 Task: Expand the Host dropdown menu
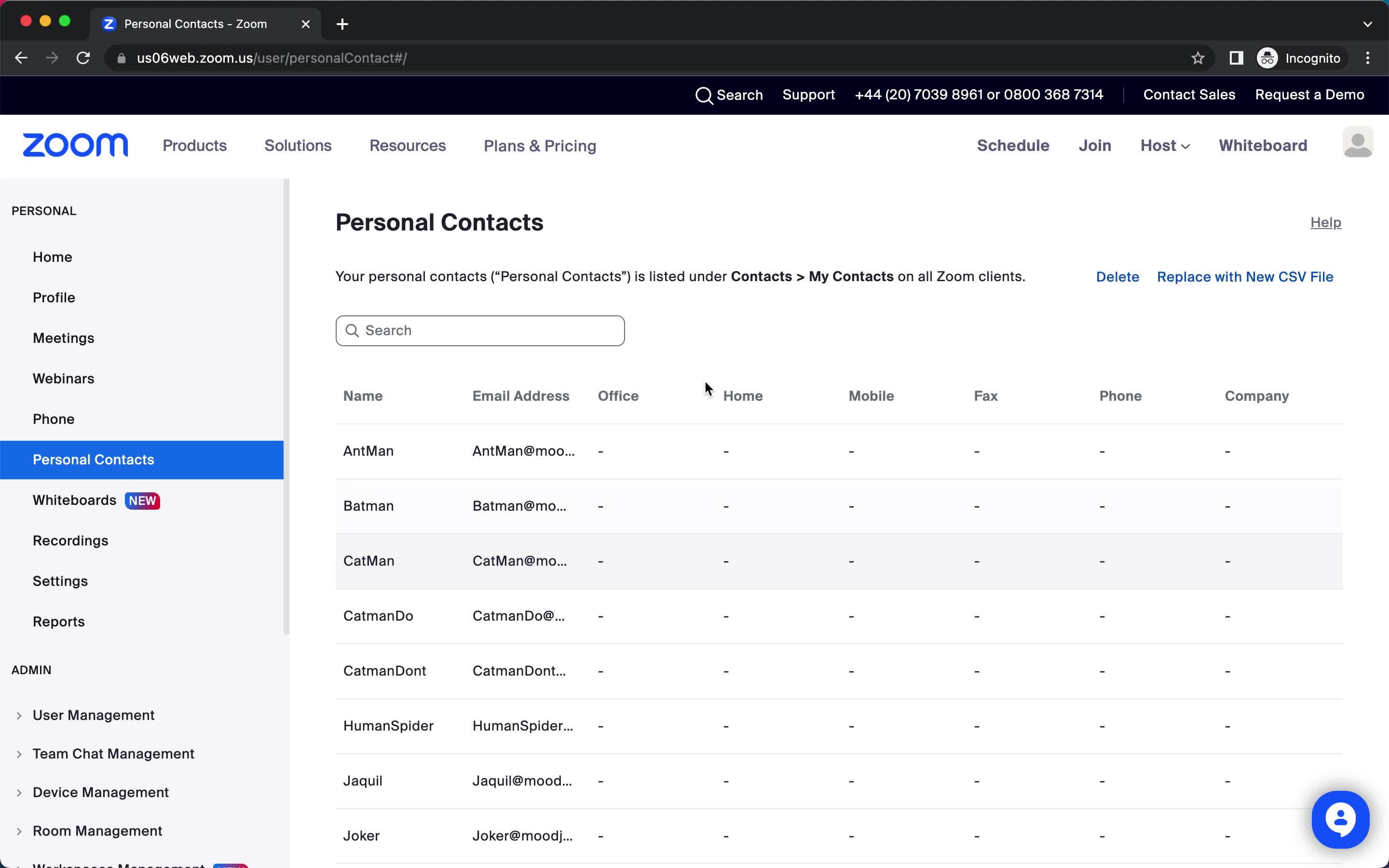click(1165, 146)
